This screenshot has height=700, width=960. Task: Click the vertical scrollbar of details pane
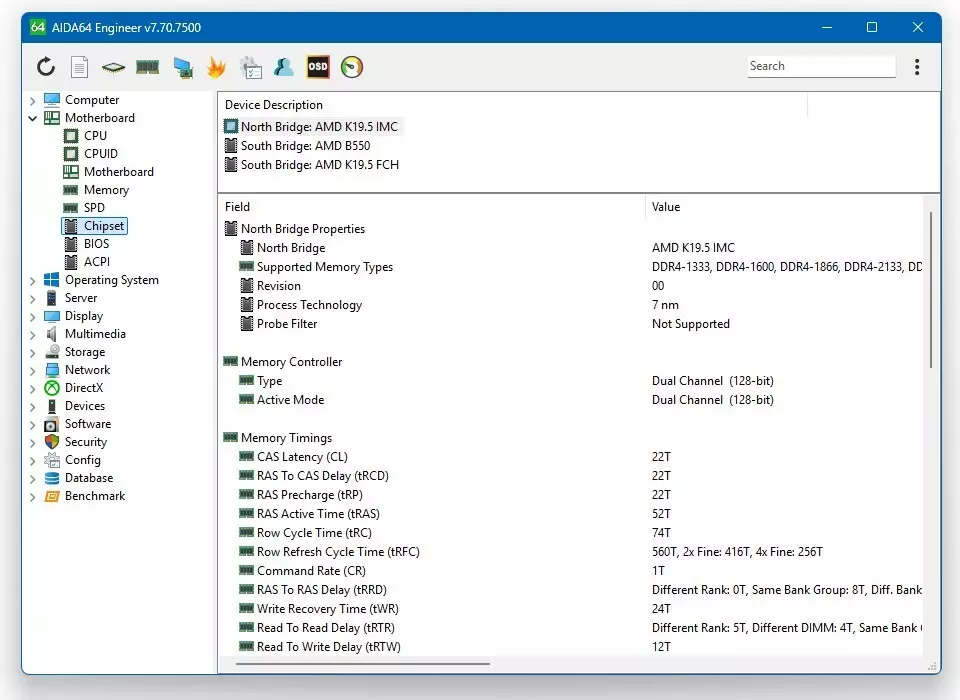click(931, 290)
